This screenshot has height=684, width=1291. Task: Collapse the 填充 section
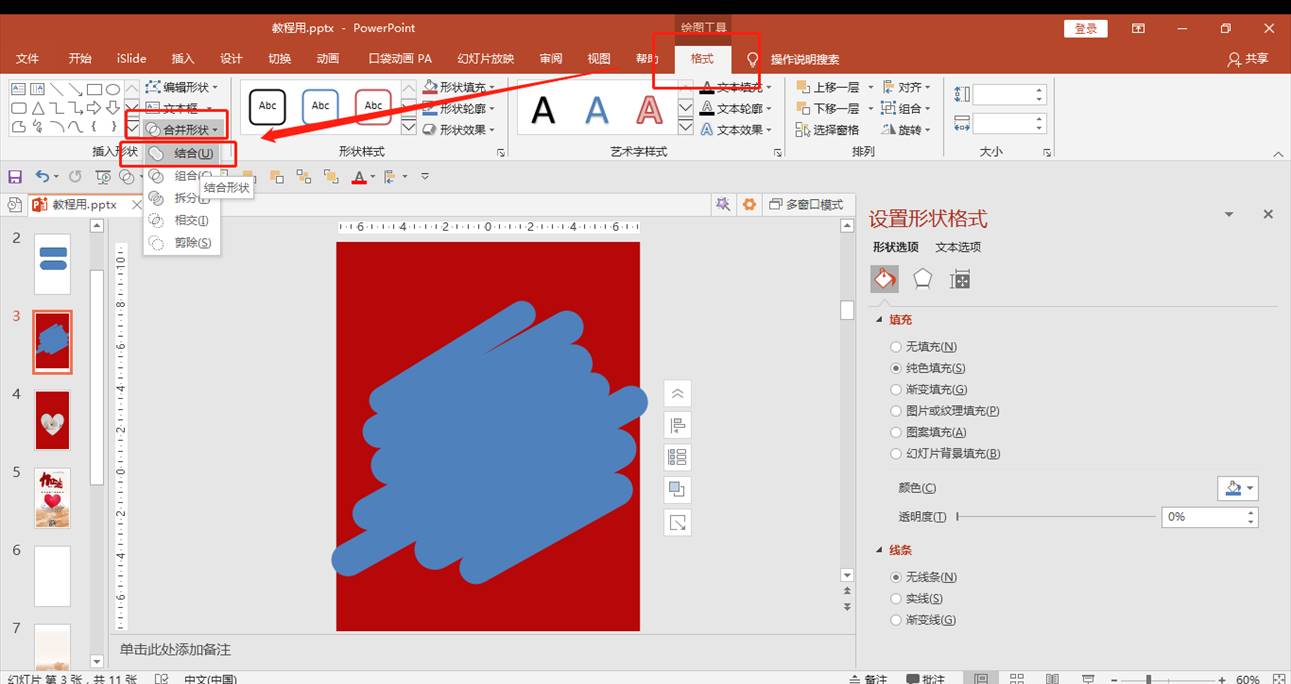coord(880,320)
